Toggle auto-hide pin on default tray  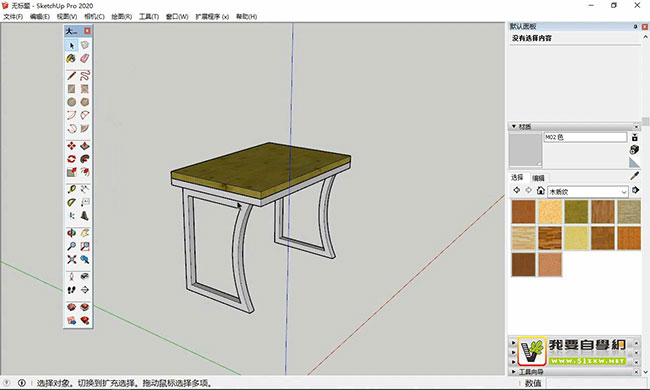[x=635, y=27]
